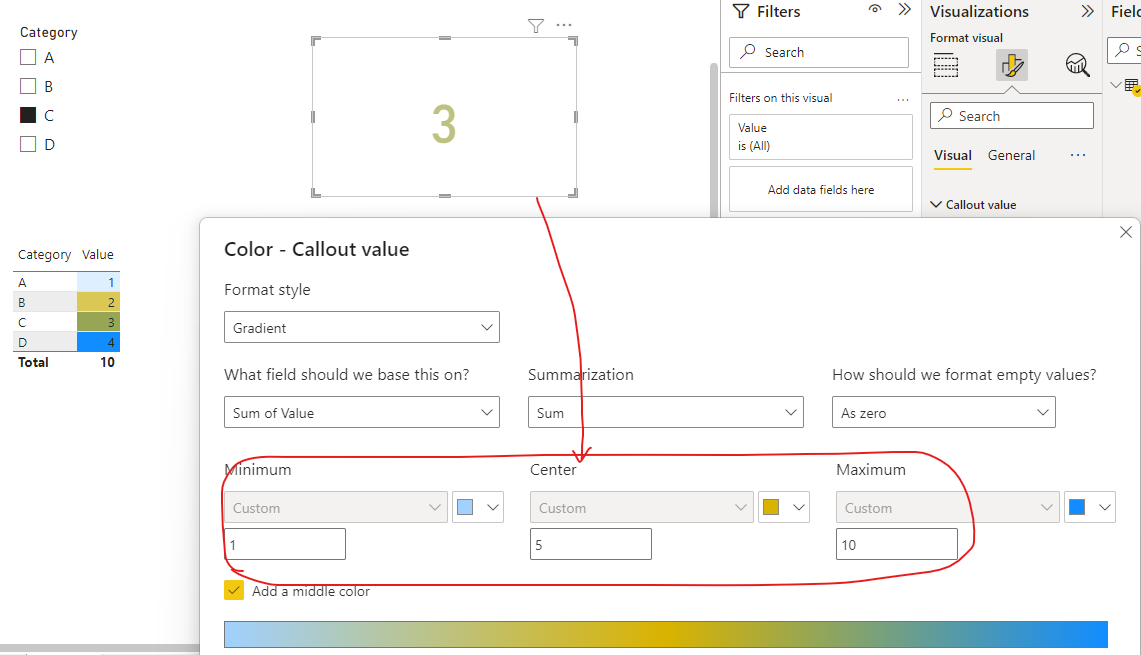This screenshot has width=1141, height=655.
Task: Select table cell with value 4
Action: [x=98, y=342]
